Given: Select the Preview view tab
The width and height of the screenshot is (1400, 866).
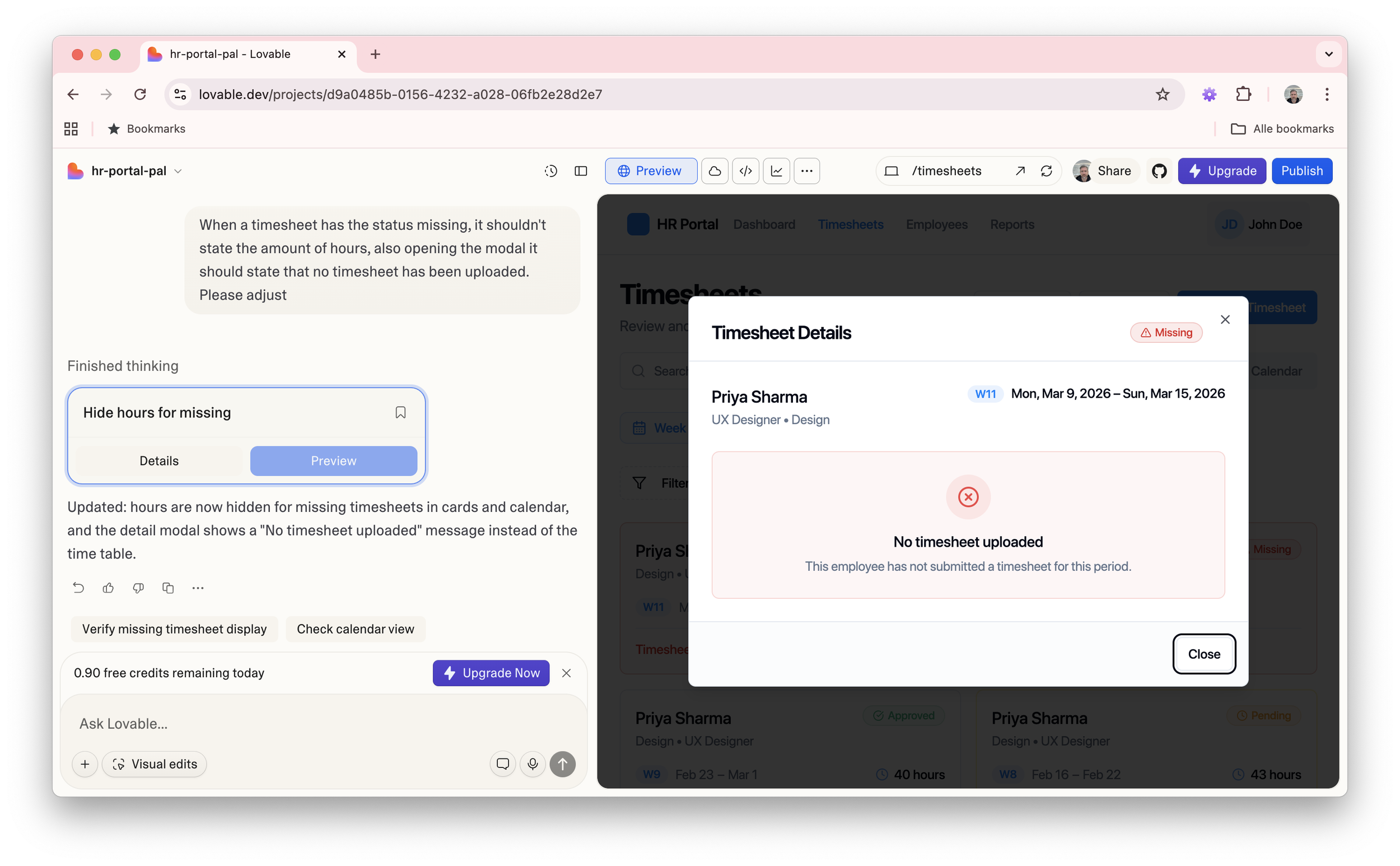Looking at the screenshot, I should [x=651, y=171].
